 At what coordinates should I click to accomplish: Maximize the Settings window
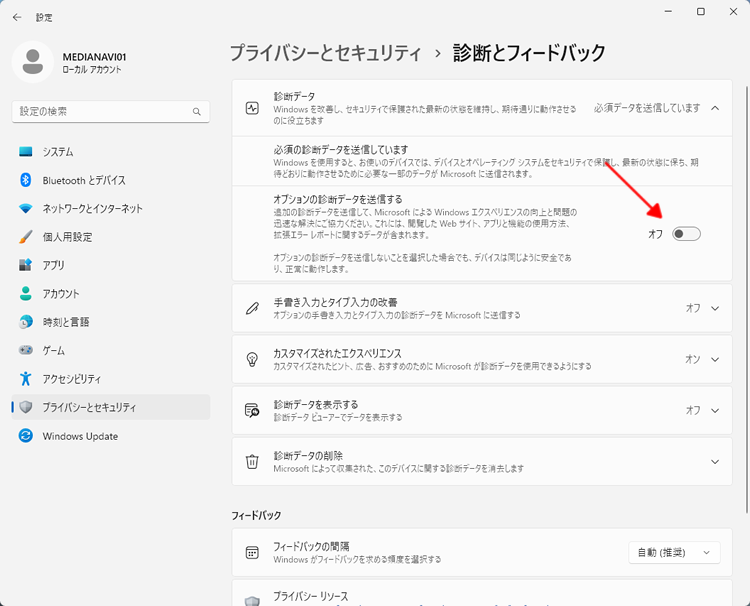(x=701, y=11)
